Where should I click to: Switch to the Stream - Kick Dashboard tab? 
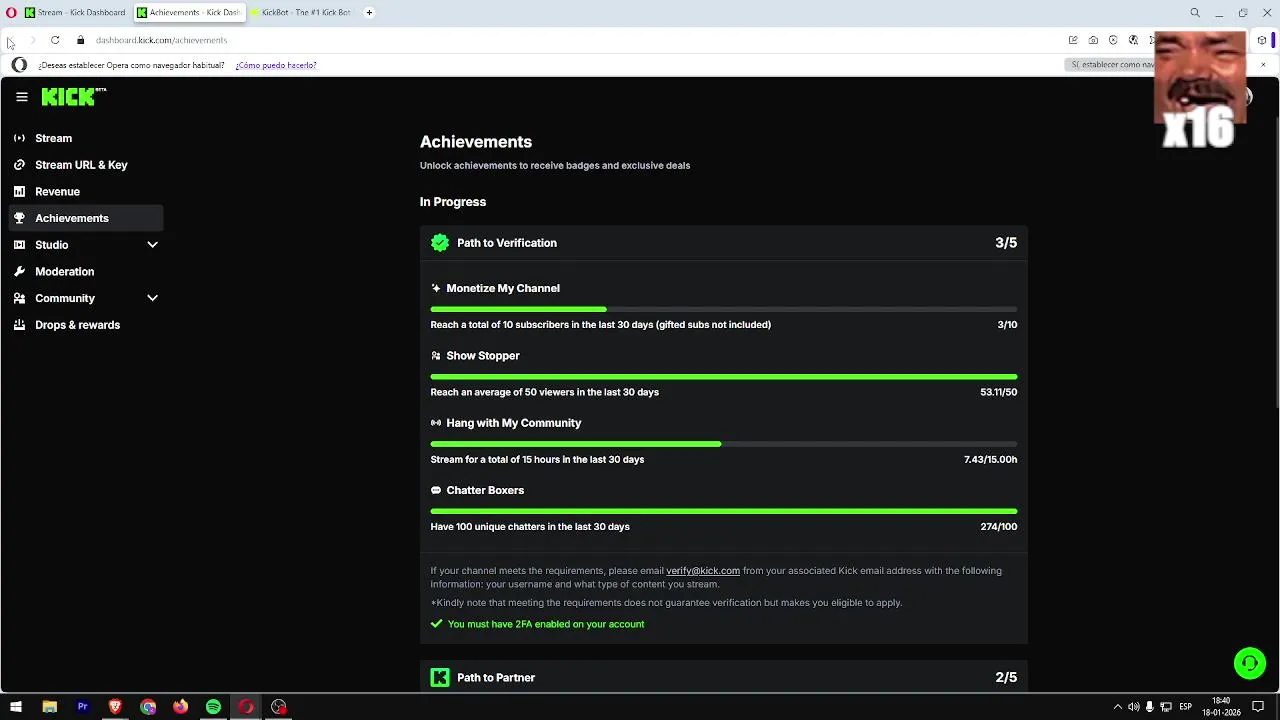pyautogui.click(x=75, y=13)
